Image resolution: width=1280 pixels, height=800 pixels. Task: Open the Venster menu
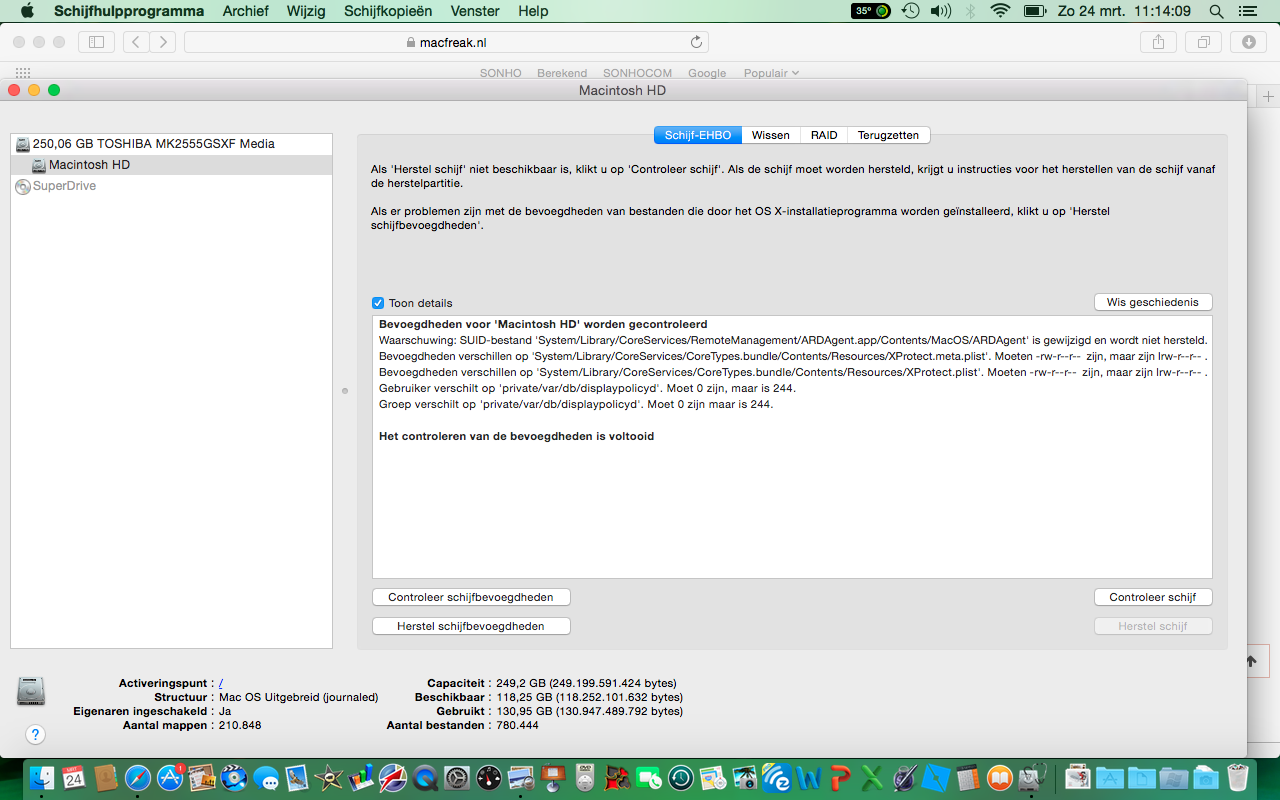coord(475,11)
